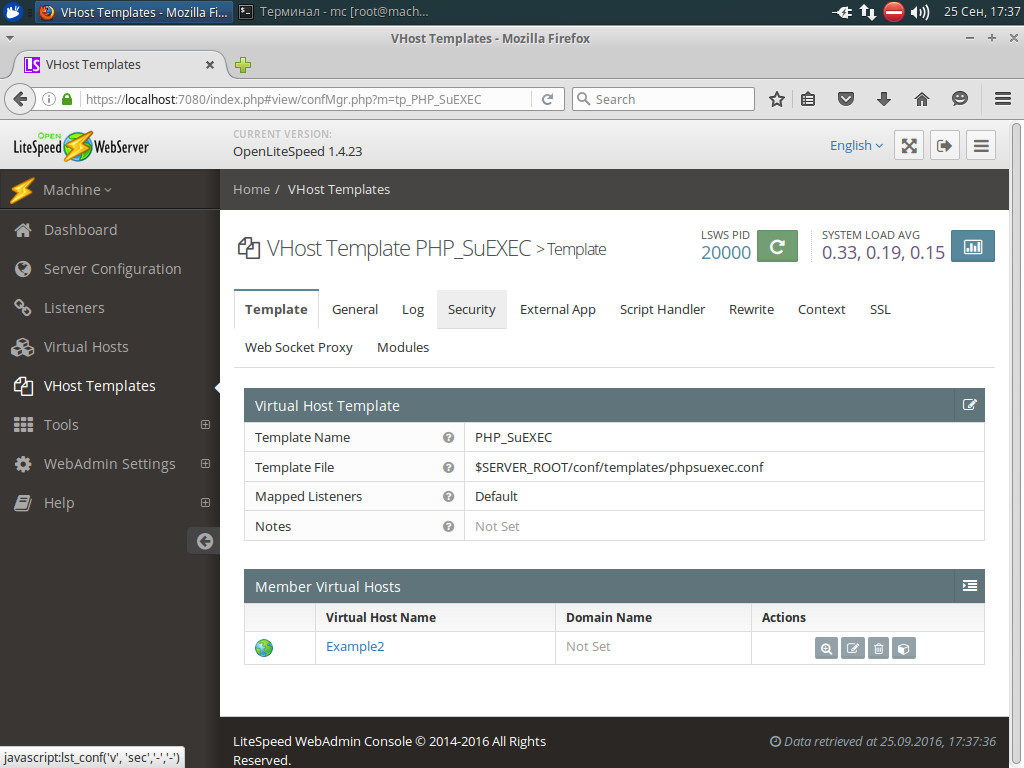Click help icon next to Mapped Listeners
Screen dimensions: 1024x768
[448, 496]
